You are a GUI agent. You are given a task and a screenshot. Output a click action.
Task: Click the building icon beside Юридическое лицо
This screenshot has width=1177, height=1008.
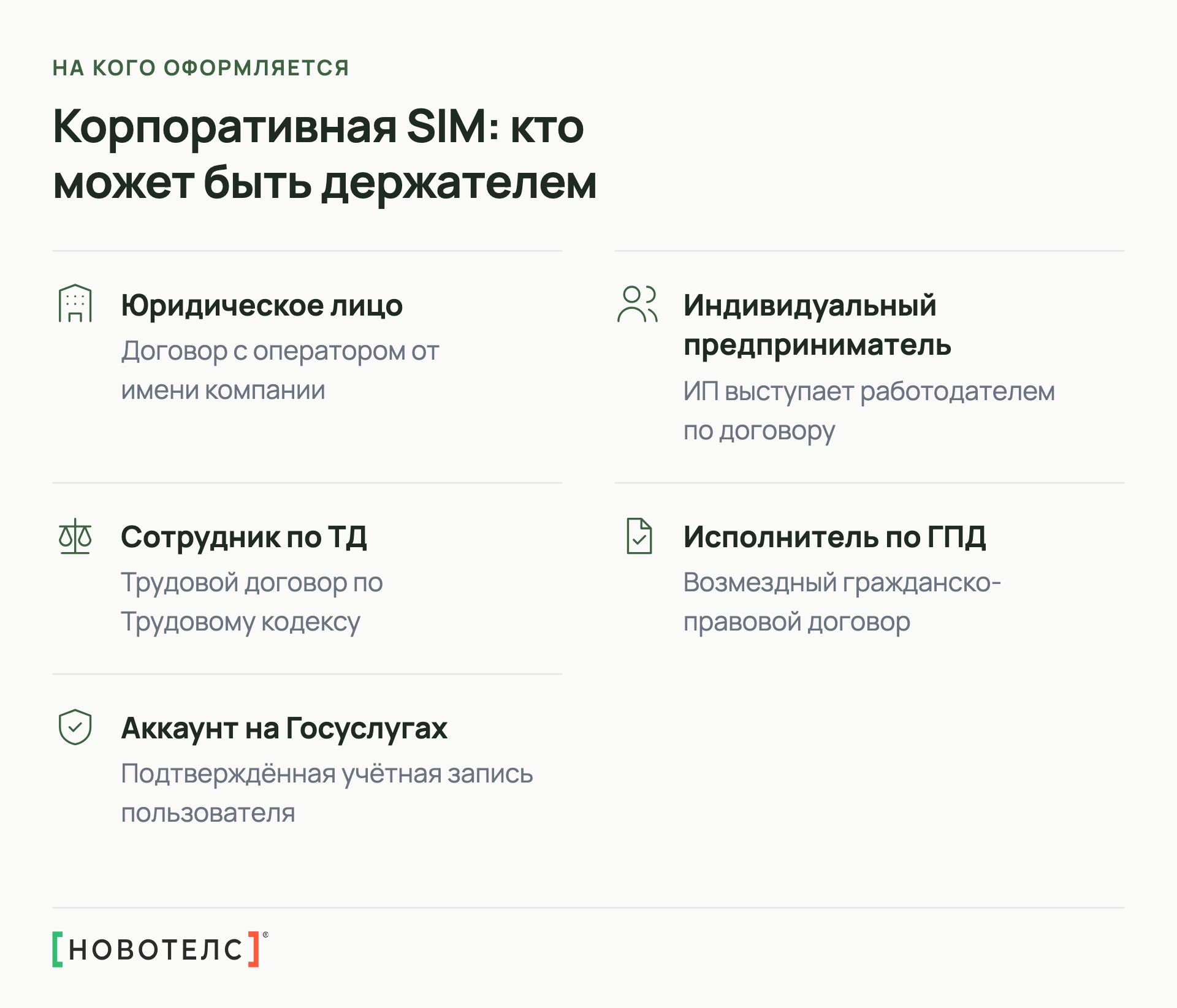(75, 303)
